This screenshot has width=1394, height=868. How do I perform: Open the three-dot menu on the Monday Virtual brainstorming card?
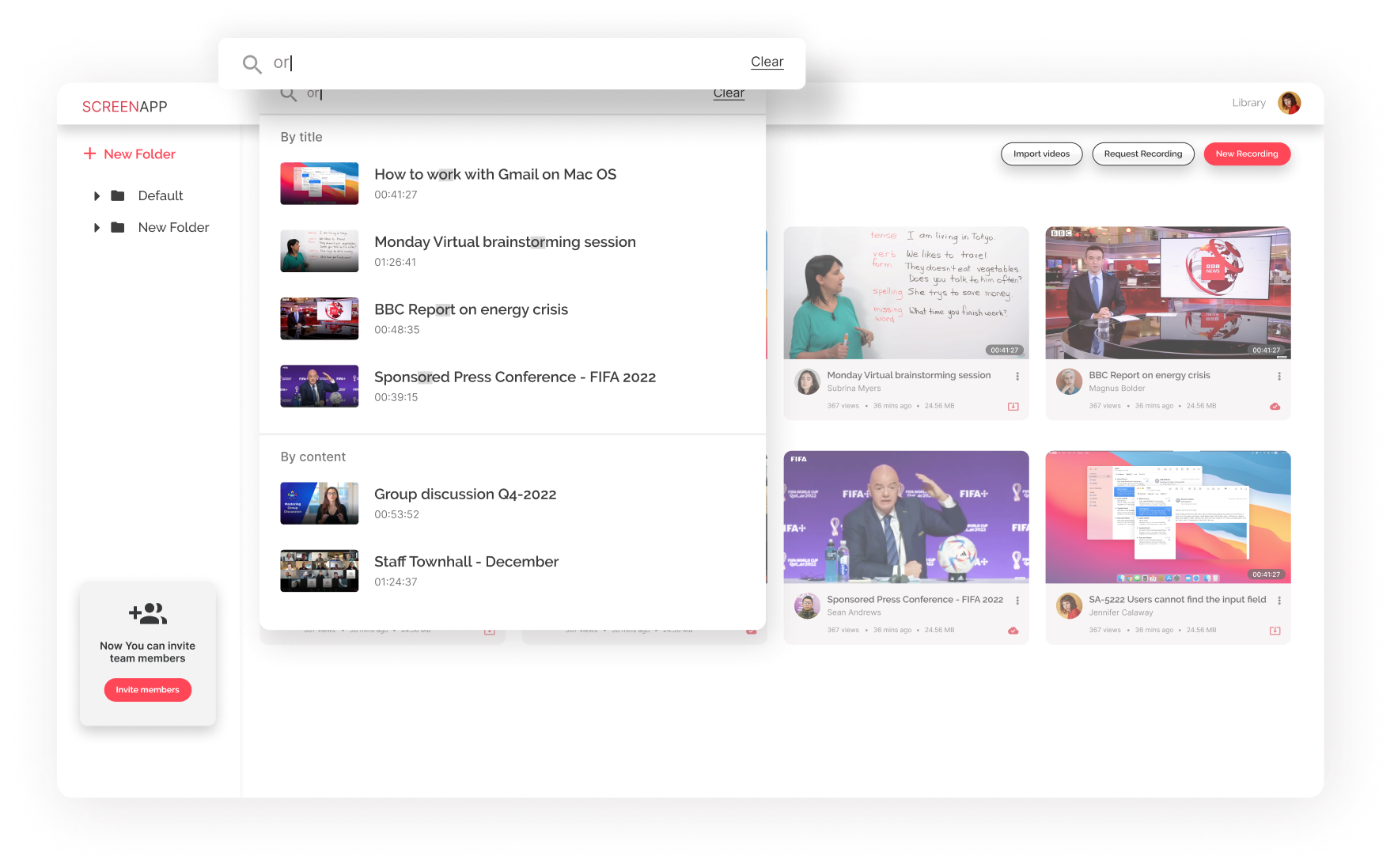click(1017, 377)
